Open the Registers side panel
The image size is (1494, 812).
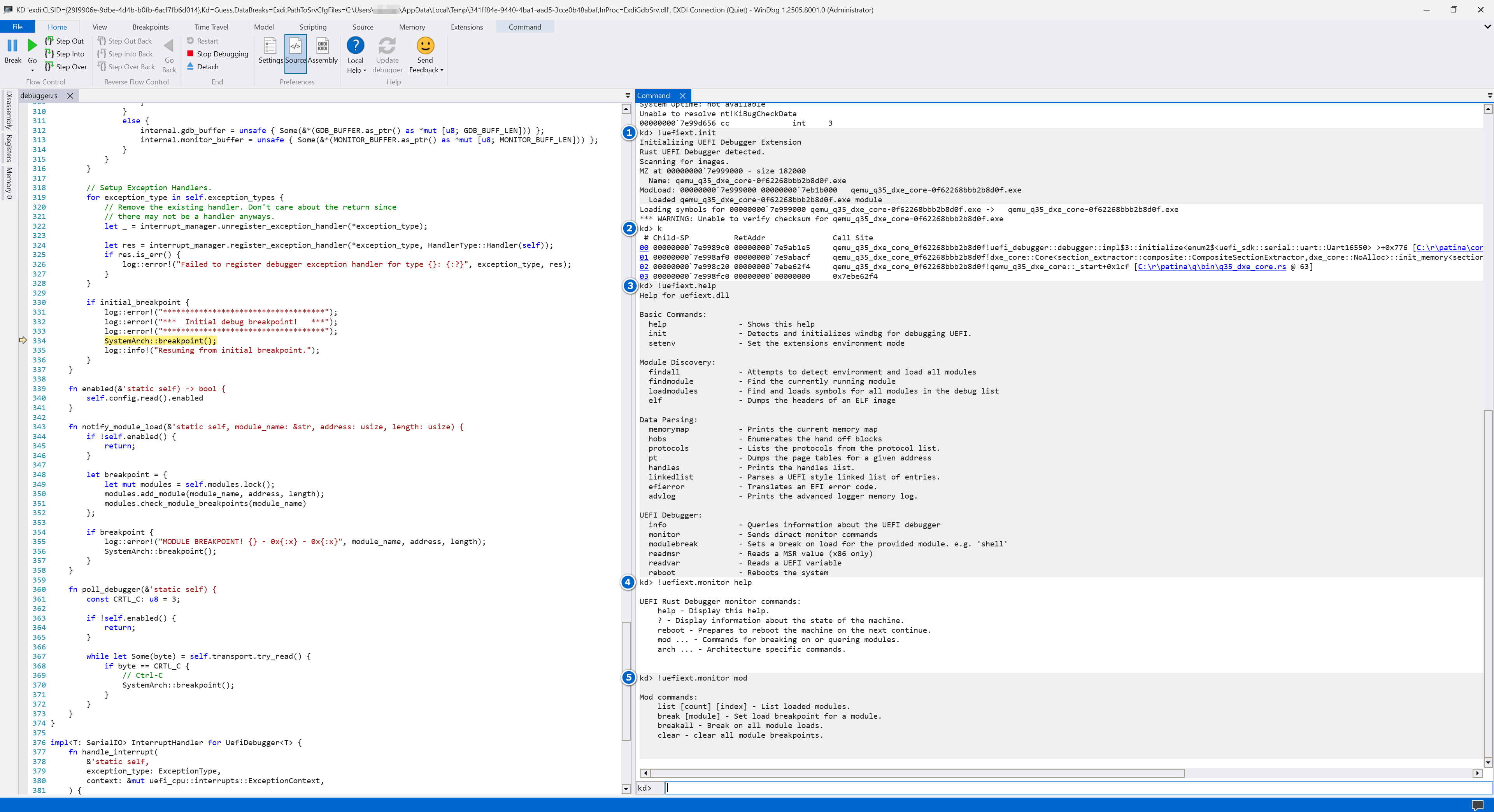coord(9,148)
